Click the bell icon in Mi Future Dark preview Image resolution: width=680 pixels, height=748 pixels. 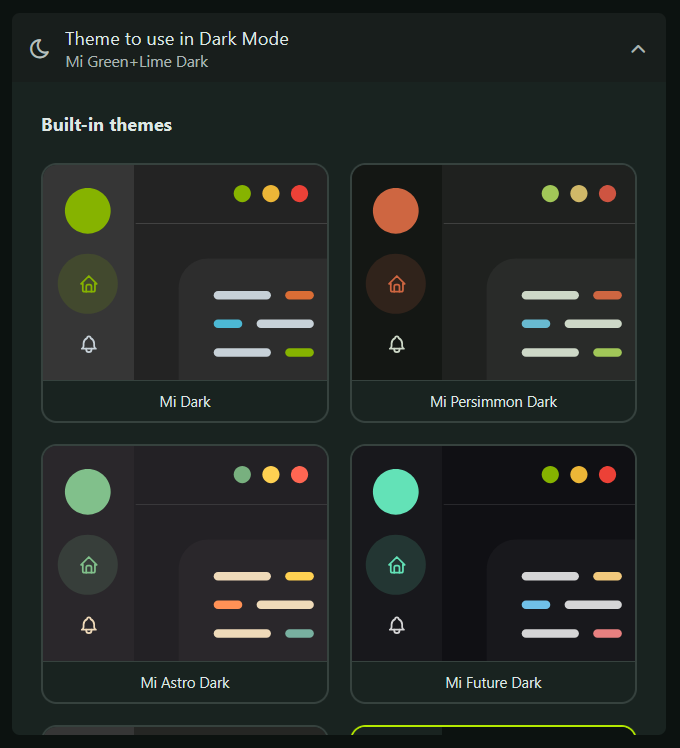tap(397, 625)
